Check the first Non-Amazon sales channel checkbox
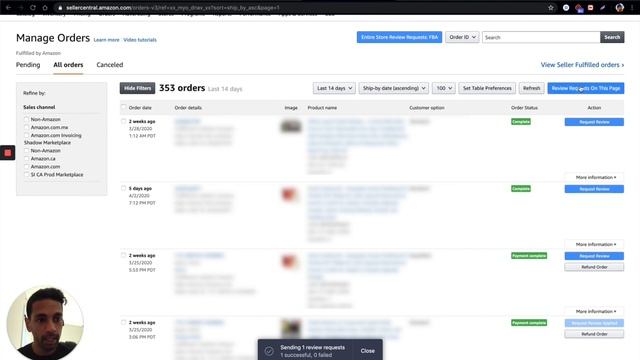This screenshot has width=640, height=360. click(27, 119)
